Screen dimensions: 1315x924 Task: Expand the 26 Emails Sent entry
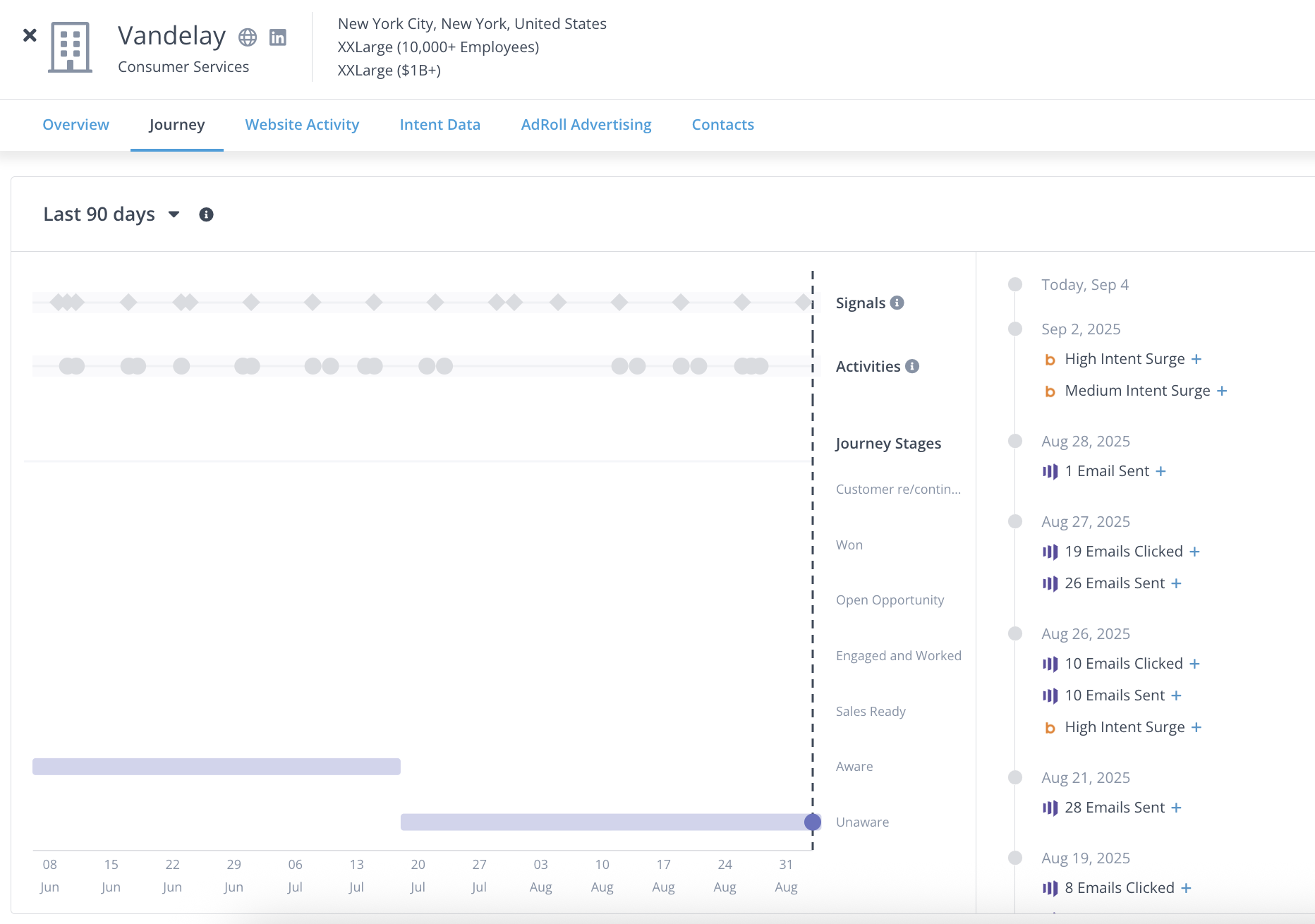click(1176, 583)
